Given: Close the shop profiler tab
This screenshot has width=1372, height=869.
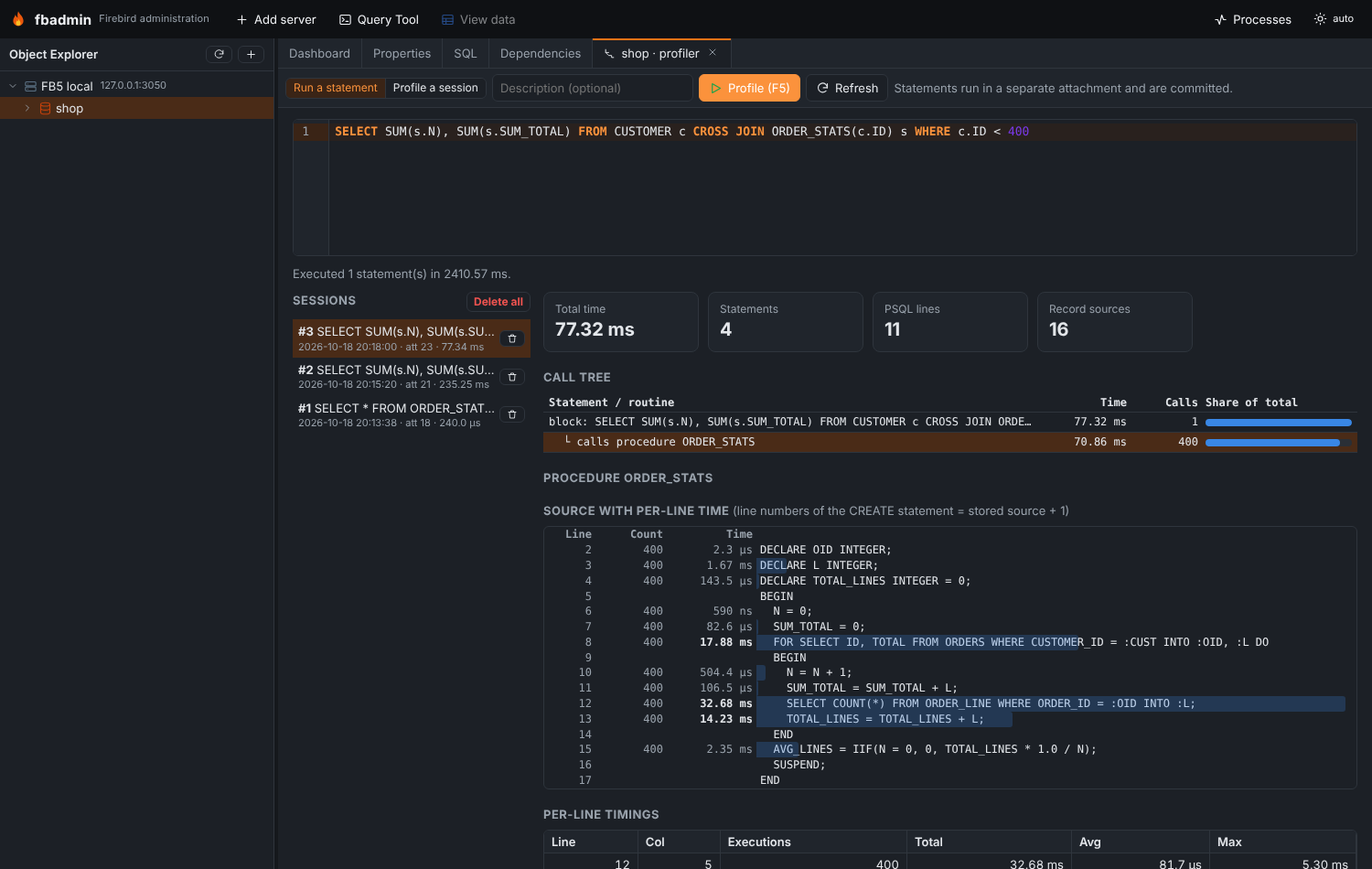Looking at the screenshot, I should click(x=713, y=53).
